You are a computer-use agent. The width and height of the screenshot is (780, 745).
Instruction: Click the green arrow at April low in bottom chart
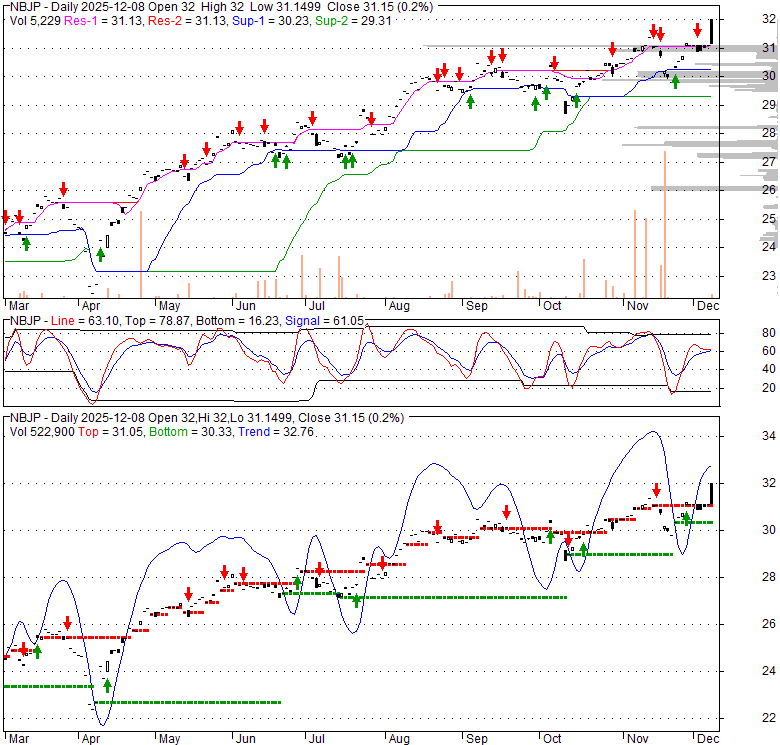click(x=107, y=686)
